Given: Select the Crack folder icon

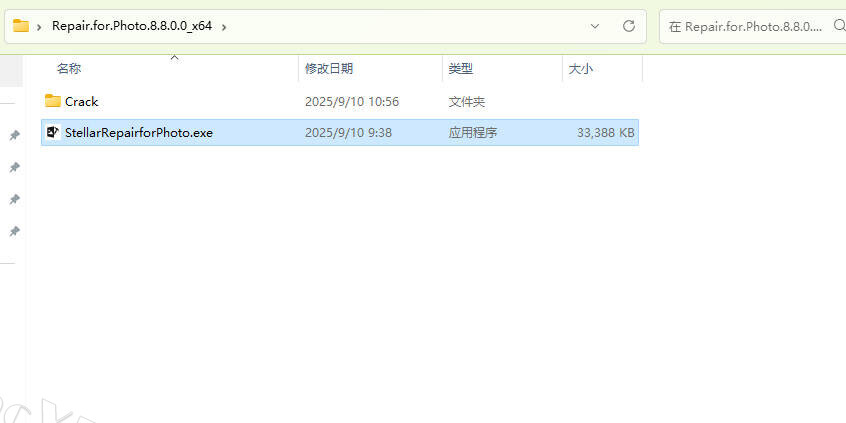Looking at the screenshot, I should coord(52,101).
